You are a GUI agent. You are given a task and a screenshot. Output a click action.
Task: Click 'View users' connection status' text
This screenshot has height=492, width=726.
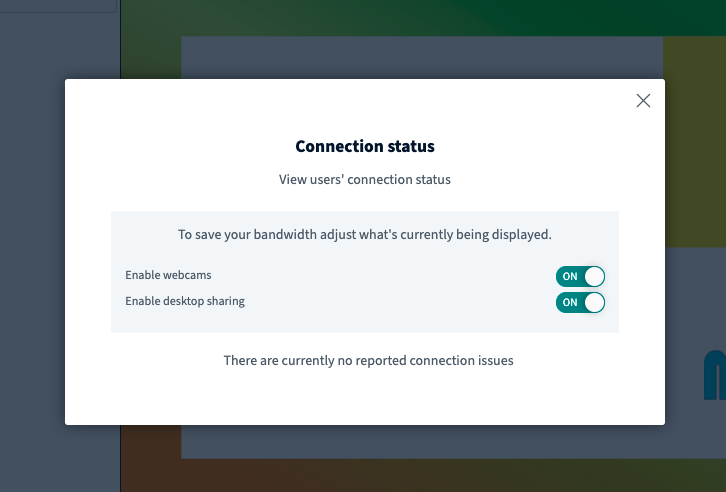point(365,180)
